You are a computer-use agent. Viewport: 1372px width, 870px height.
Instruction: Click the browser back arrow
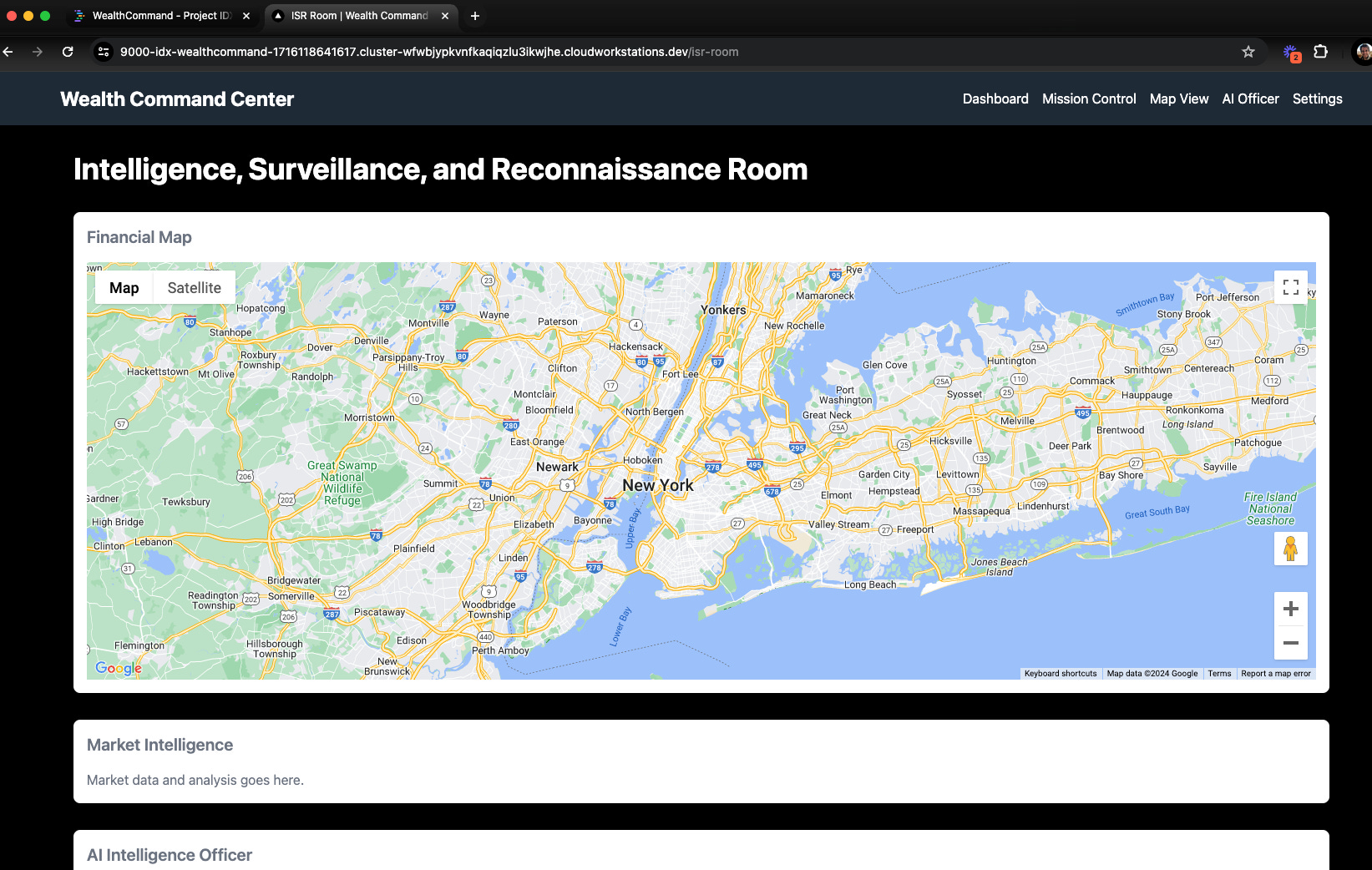(x=8, y=52)
